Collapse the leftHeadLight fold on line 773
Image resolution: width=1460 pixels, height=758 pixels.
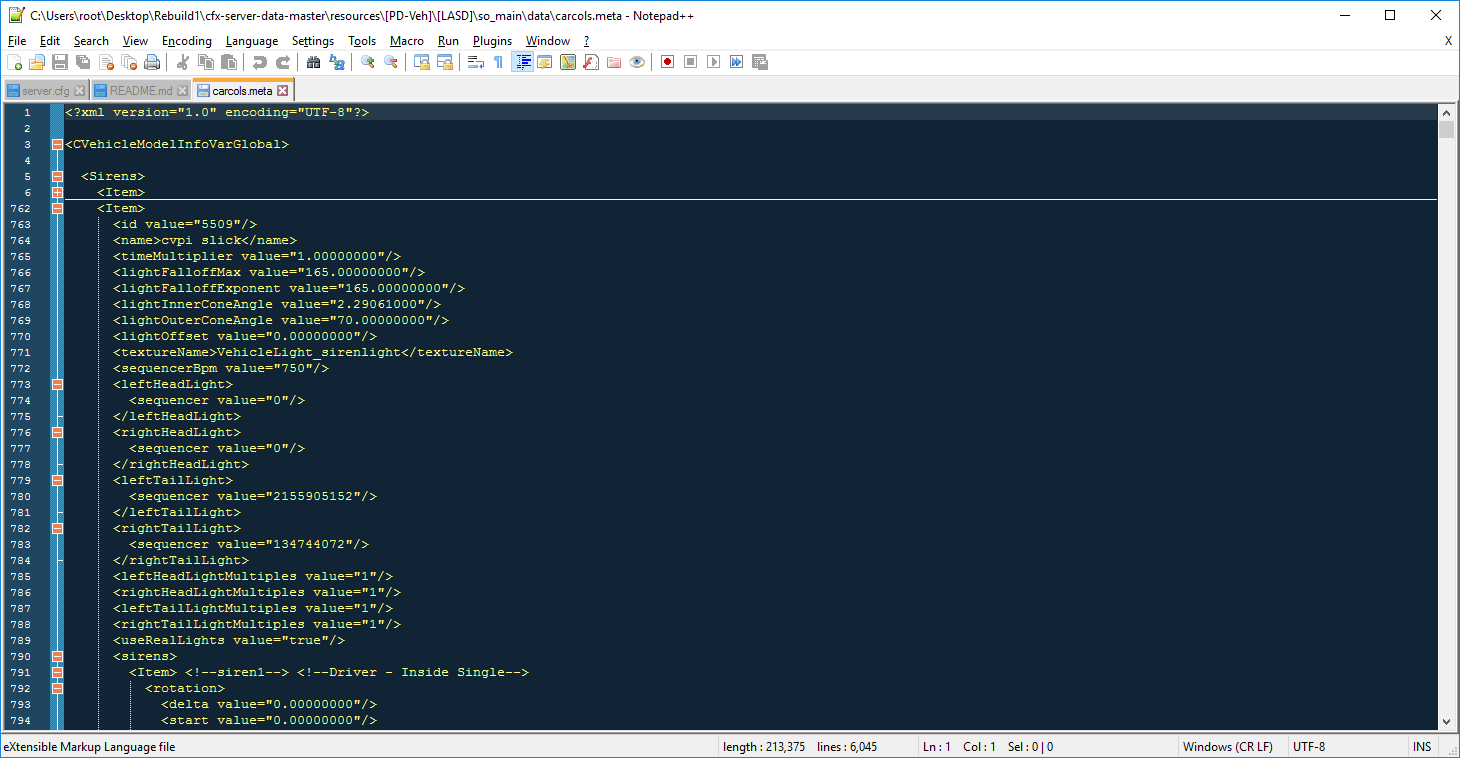(x=57, y=384)
